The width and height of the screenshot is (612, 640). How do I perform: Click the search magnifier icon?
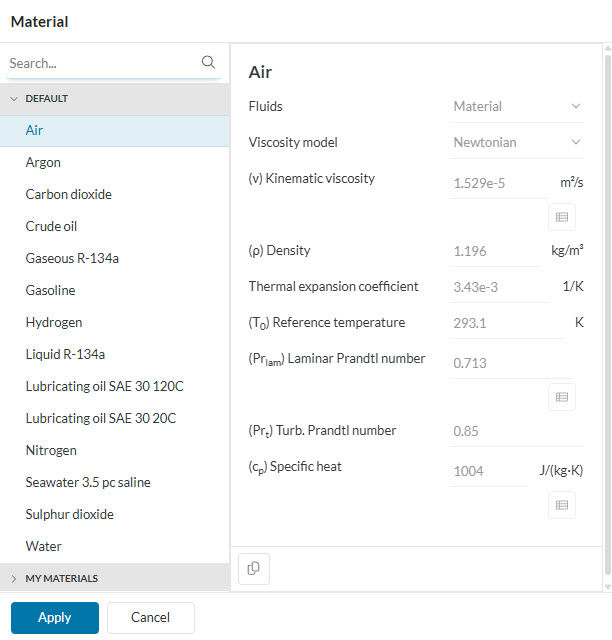[x=208, y=62]
